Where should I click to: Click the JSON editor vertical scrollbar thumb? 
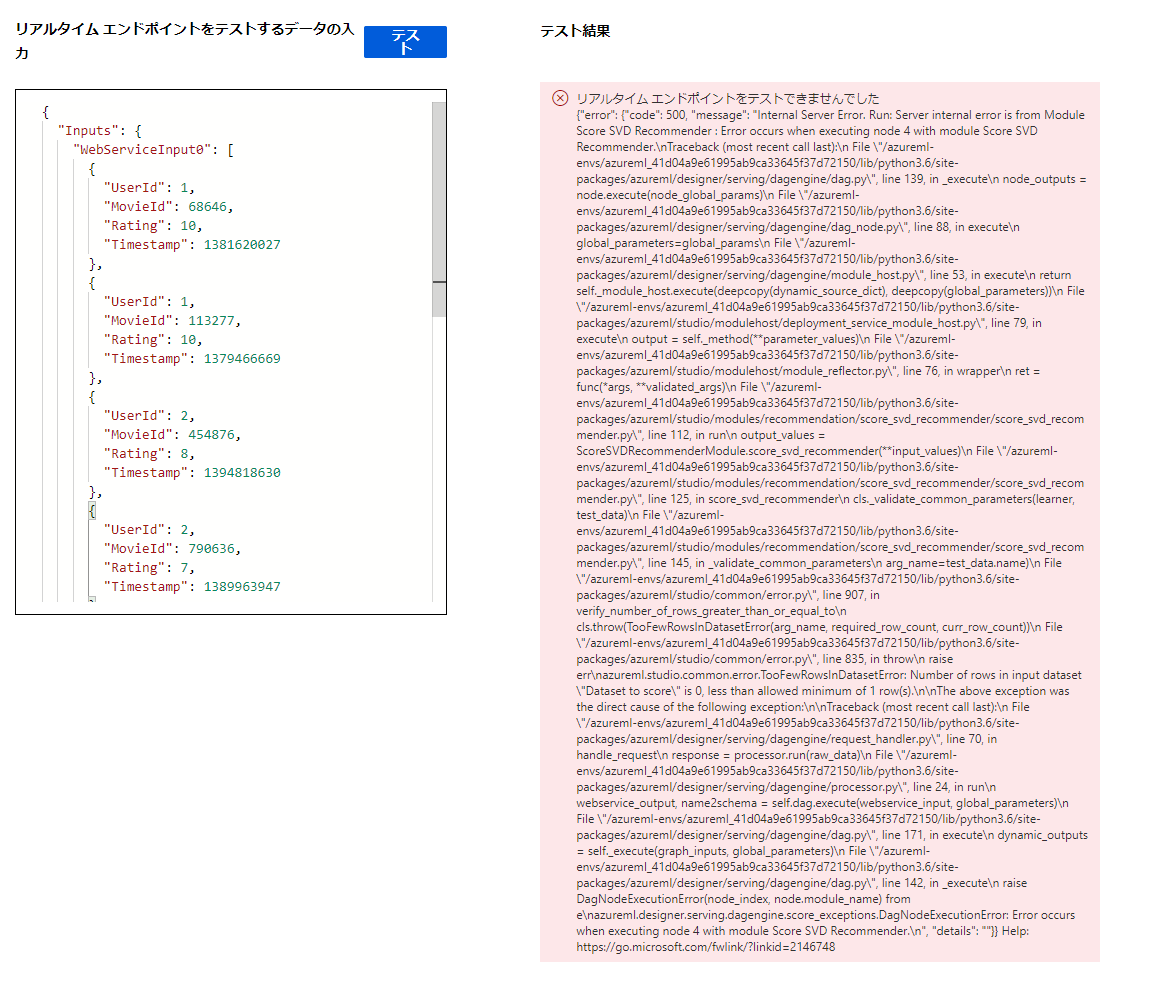click(x=439, y=209)
